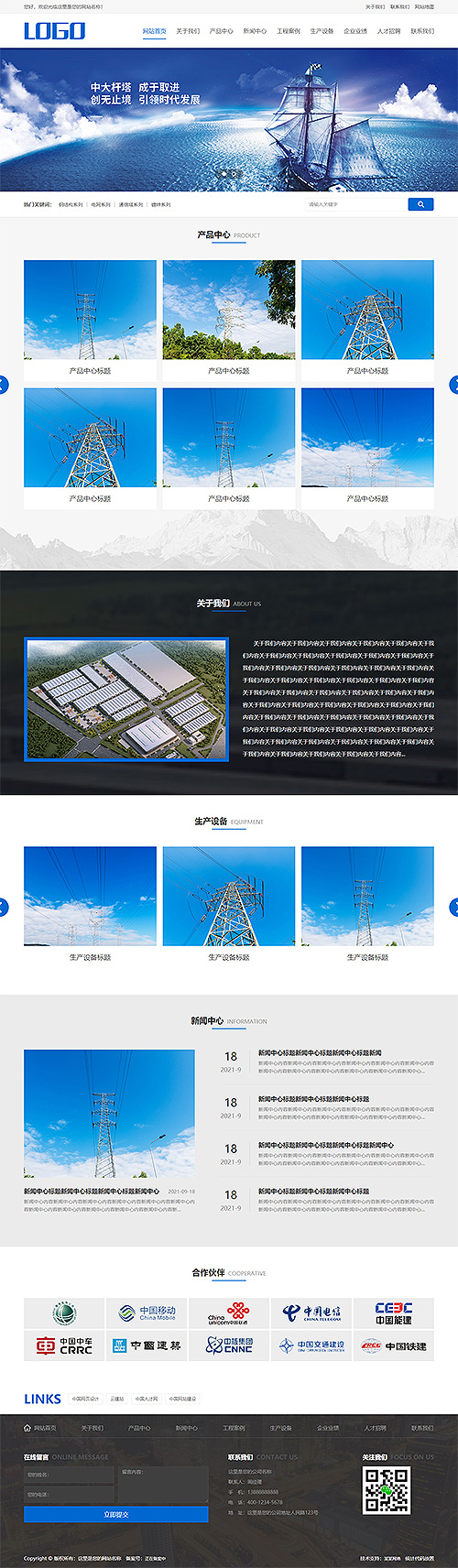This screenshot has height=1568, width=458.
Task: Click the CEEC 中国能建 partner logo
Action: pyautogui.click(x=394, y=1312)
